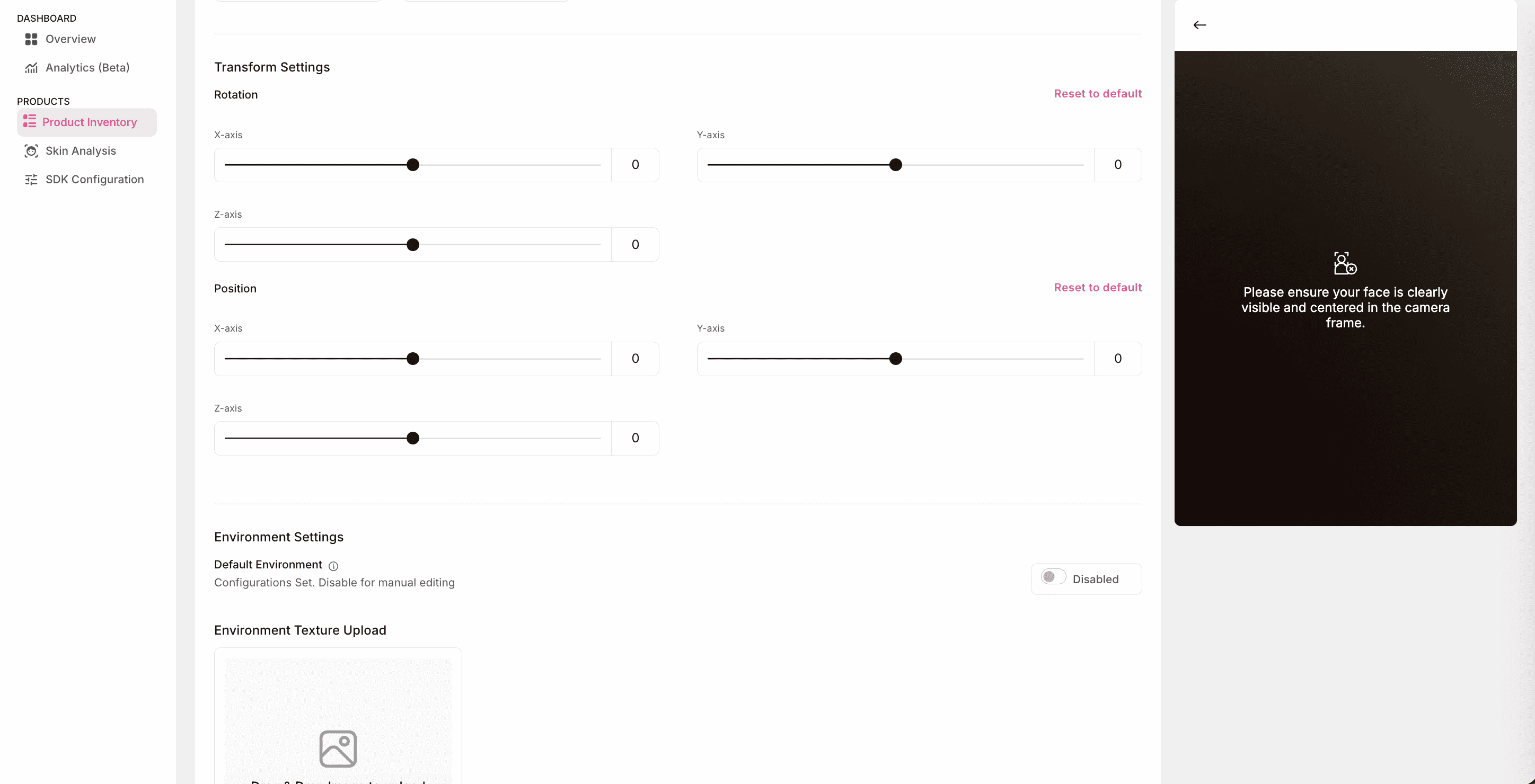The image size is (1535, 784).
Task: Reset Position settings to default
Action: (x=1098, y=288)
